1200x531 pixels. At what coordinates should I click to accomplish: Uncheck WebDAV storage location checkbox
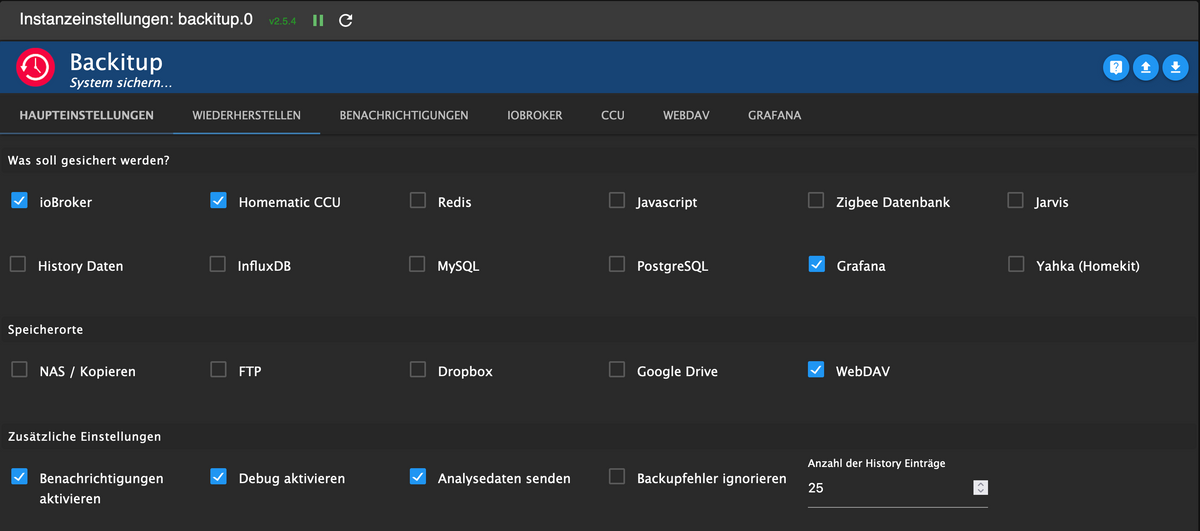817,370
